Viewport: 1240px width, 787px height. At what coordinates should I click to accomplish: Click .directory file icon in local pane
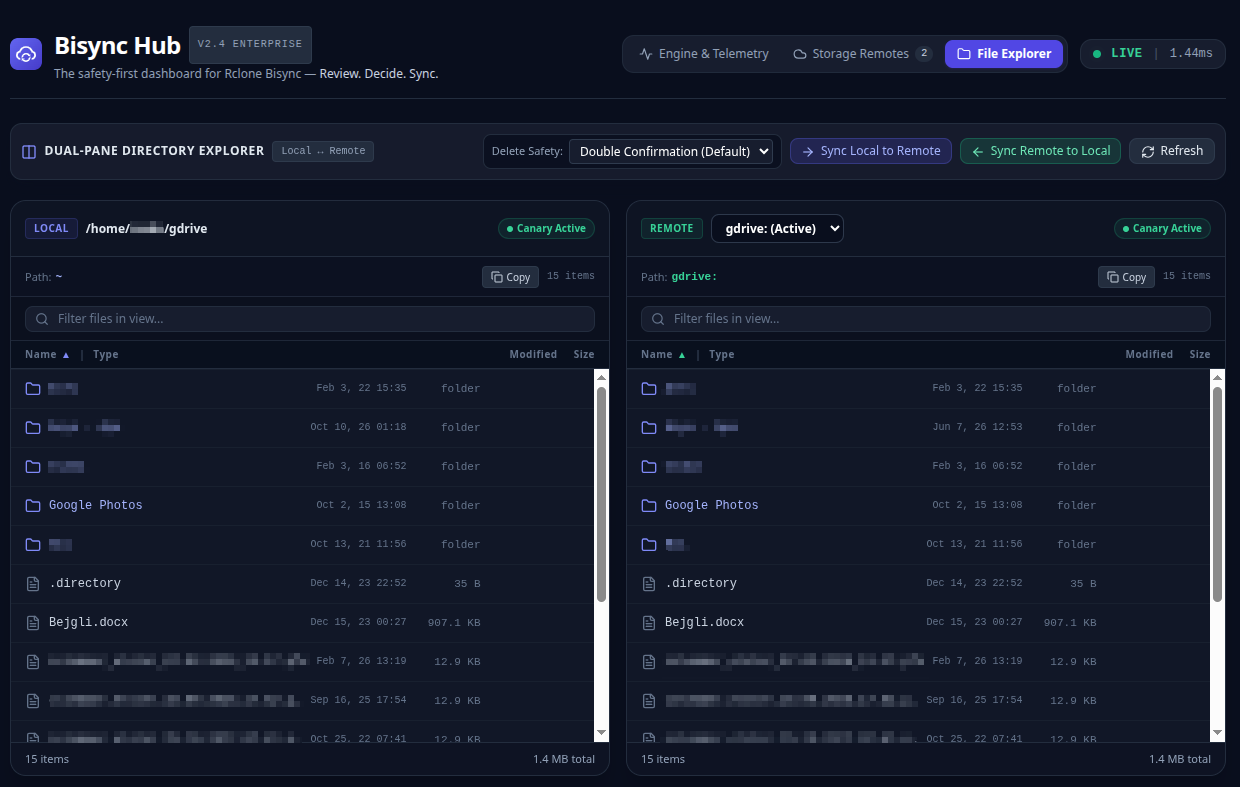(x=33, y=583)
